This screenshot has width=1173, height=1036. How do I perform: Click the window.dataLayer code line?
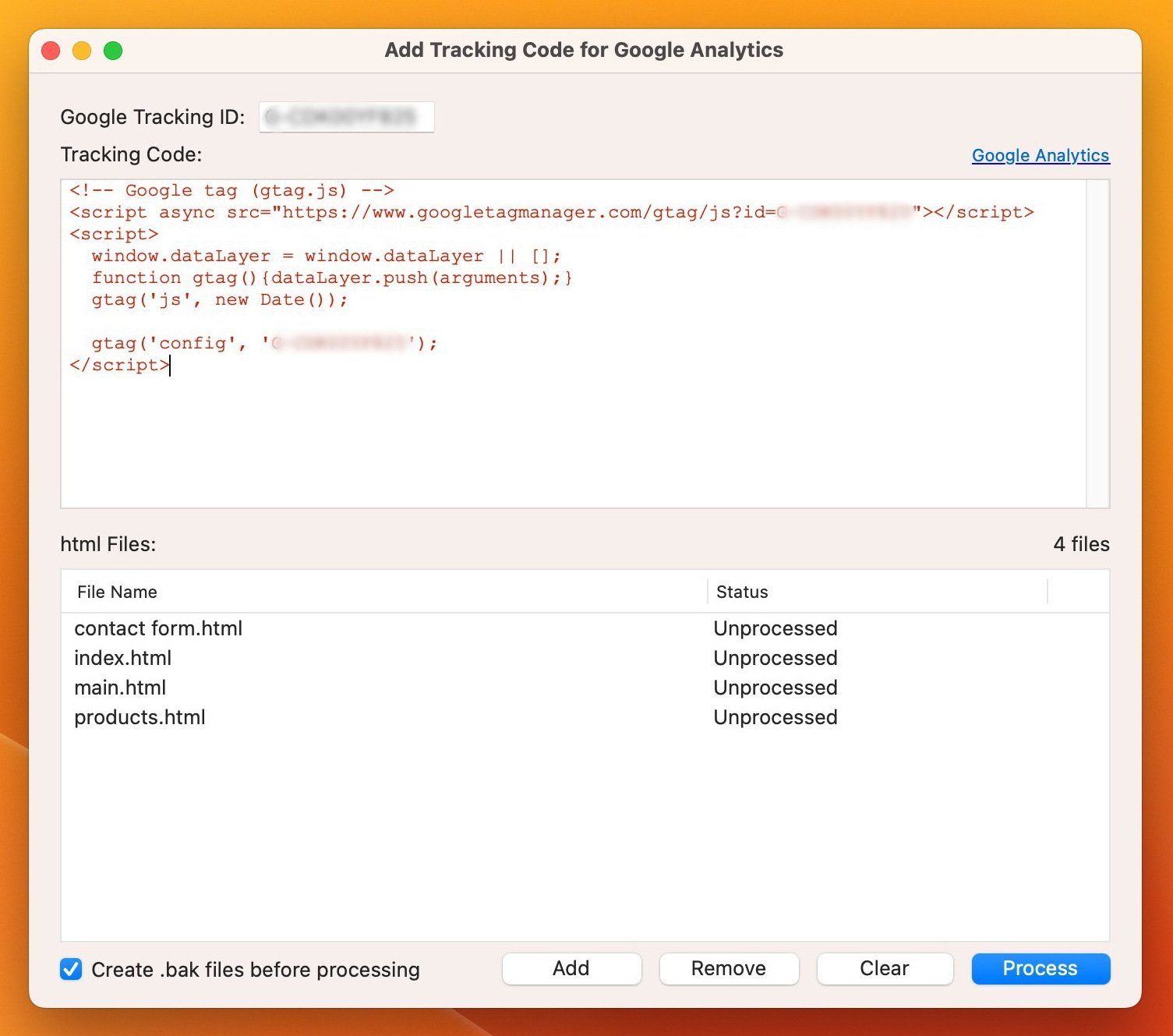coord(326,256)
